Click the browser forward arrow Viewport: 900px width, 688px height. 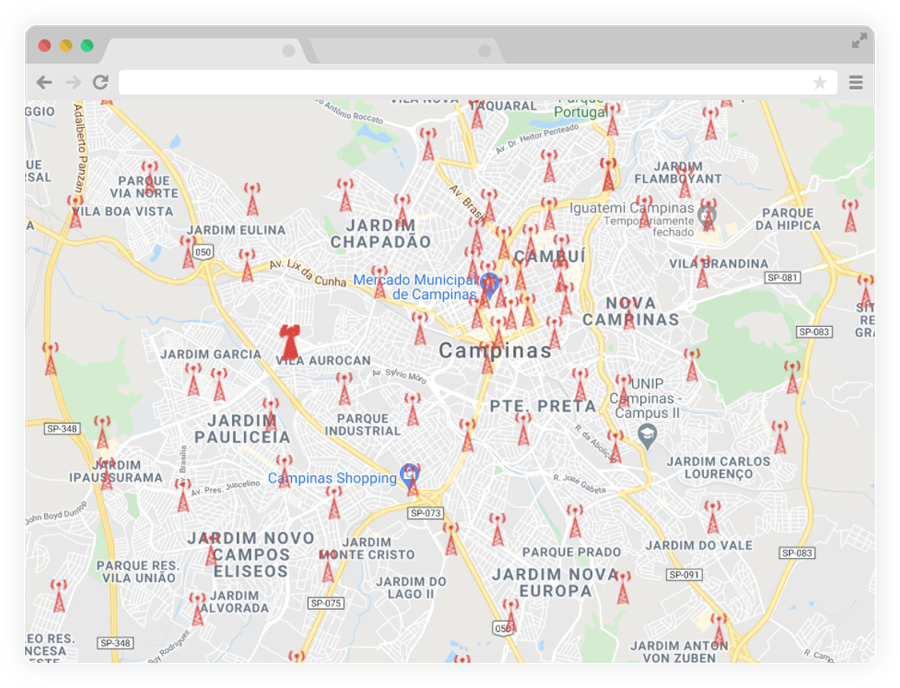[73, 83]
